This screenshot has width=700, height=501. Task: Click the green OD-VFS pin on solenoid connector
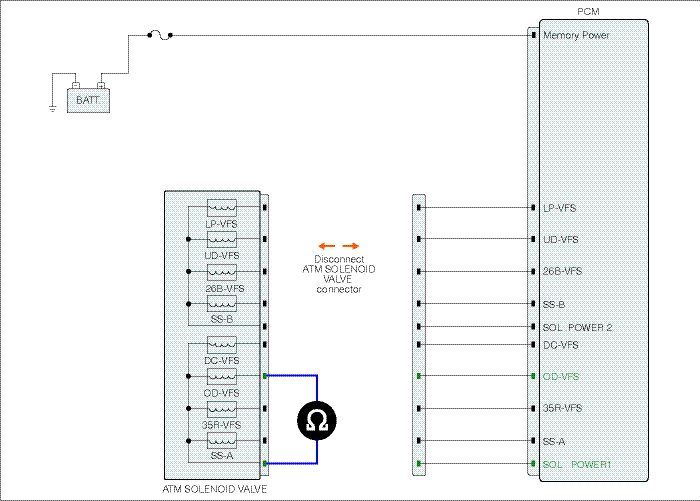coord(265,376)
